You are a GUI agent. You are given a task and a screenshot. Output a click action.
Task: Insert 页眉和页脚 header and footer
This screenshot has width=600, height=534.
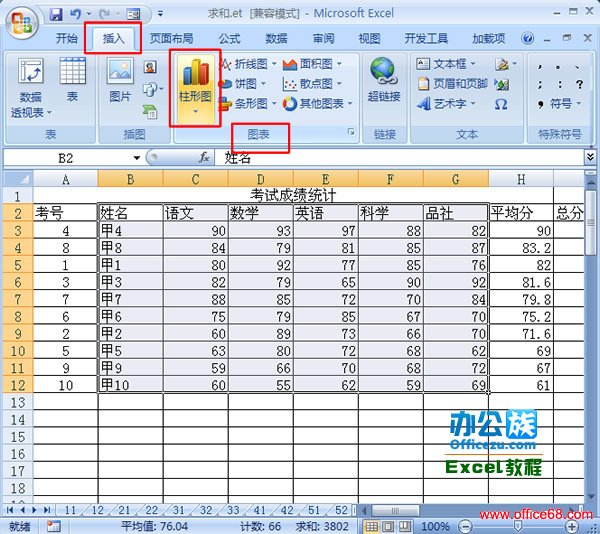click(453, 83)
